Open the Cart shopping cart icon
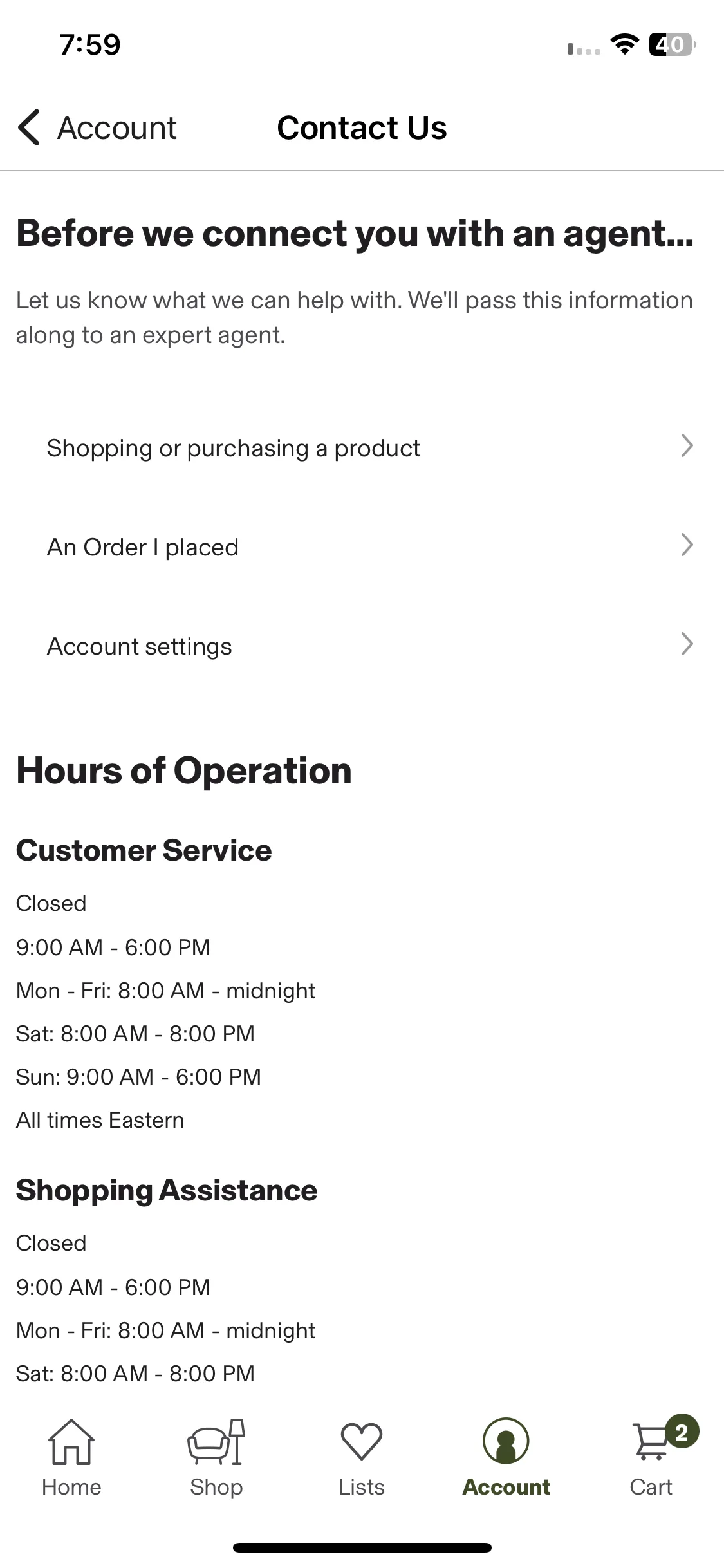724x1568 pixels. coord(651,1442)
